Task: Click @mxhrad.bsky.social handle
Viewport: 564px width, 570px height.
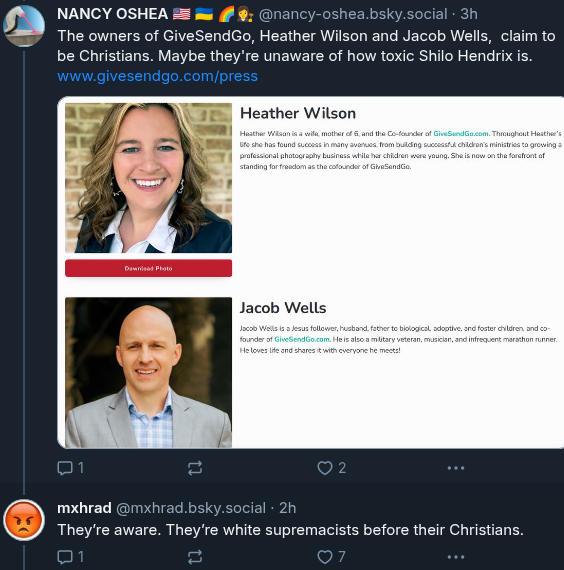Action: click(x=191, y=508)
